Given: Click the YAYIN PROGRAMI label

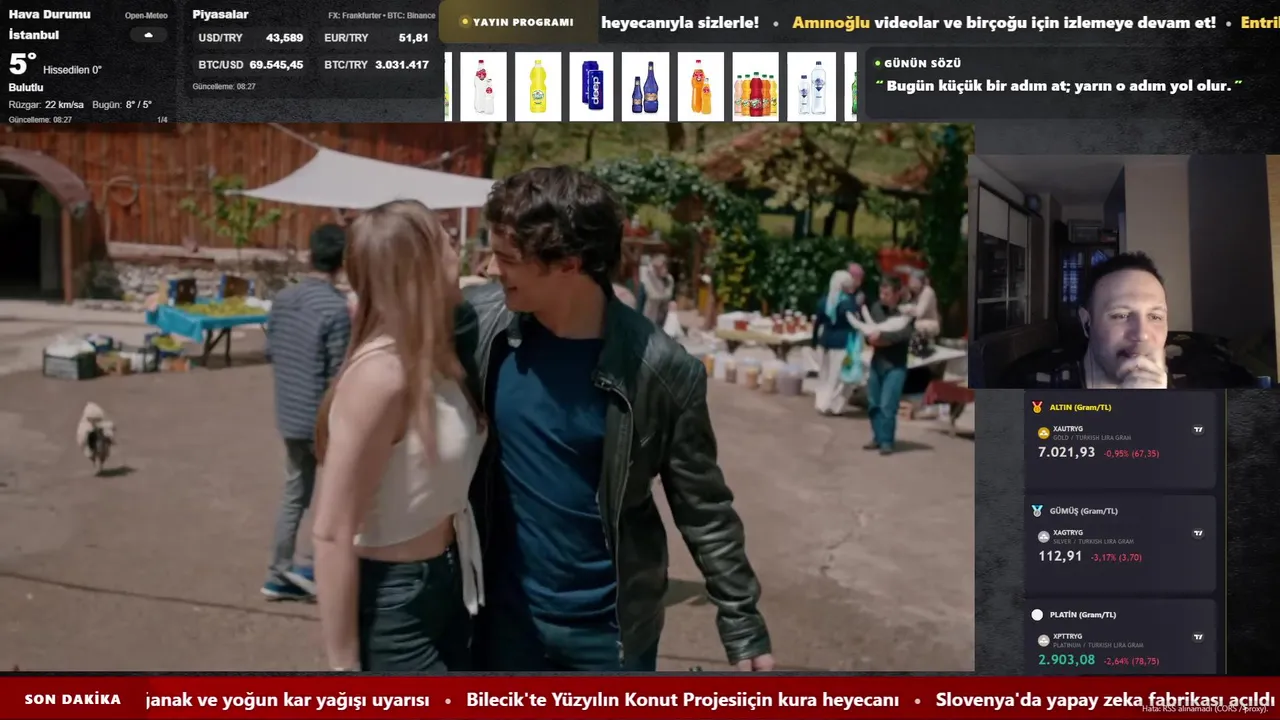Looking at the screenshot, I should 523,22.
